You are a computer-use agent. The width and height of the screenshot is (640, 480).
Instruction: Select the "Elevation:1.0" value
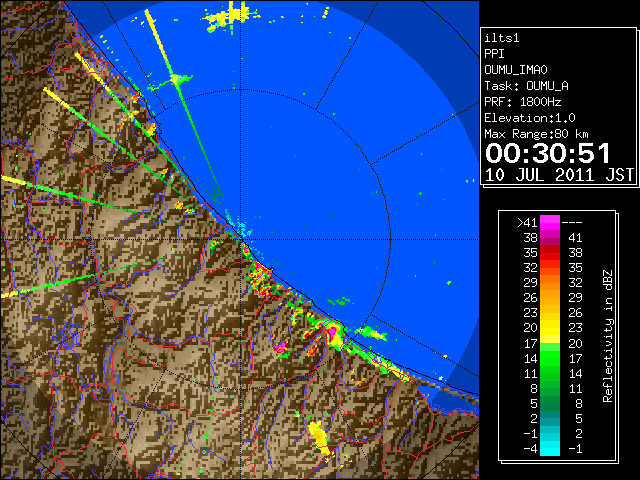click(x=530, y=118)
